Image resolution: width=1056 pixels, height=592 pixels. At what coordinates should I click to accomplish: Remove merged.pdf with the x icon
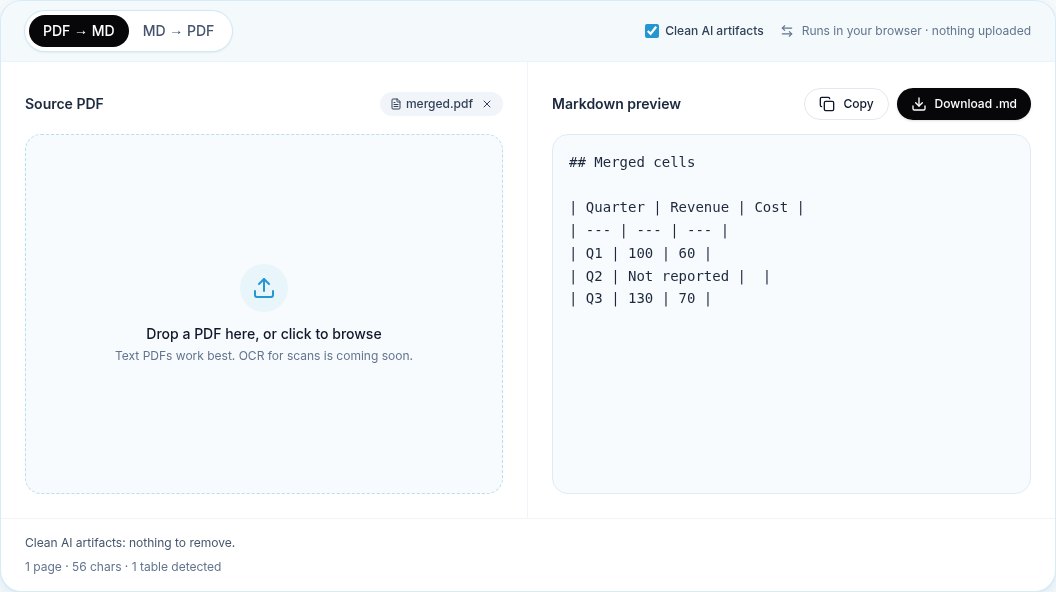pyautogui.click(x=487, y=104)
